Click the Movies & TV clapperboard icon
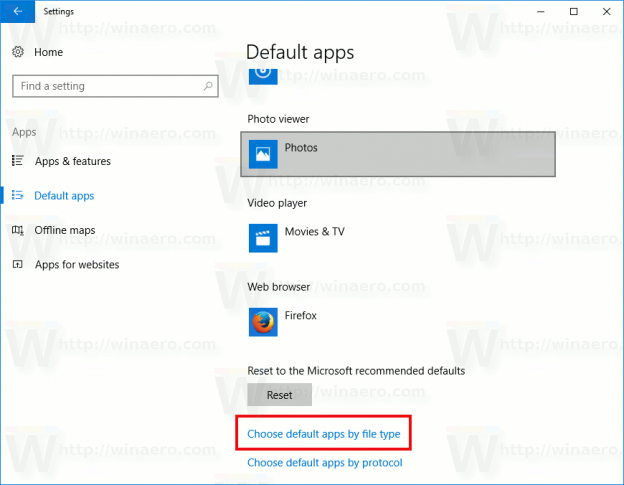624x485 pixels. click(x=263, y=238)
